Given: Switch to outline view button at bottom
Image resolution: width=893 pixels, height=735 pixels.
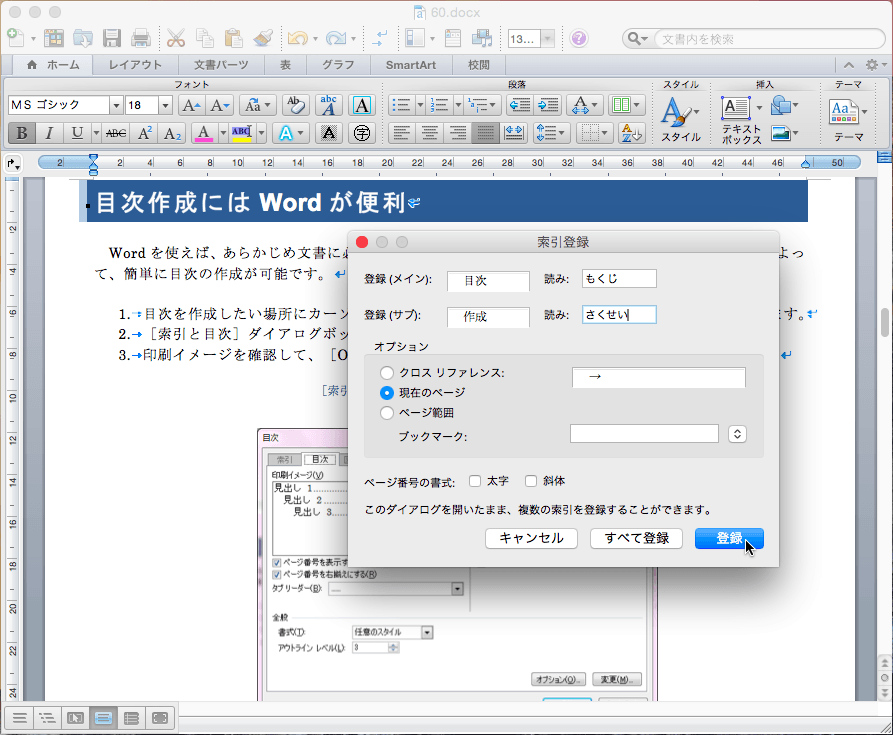Looking at the screenshot, I should pos(47,718).
